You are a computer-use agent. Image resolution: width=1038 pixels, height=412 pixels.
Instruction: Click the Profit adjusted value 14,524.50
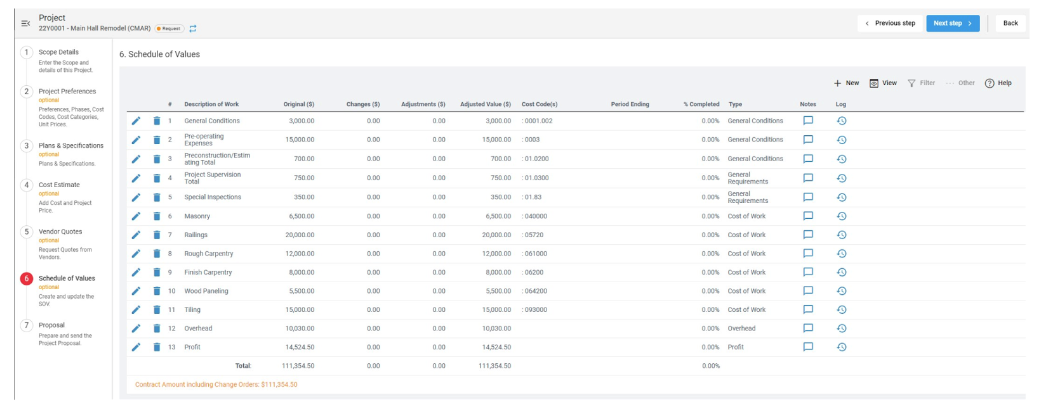point(496,347)
